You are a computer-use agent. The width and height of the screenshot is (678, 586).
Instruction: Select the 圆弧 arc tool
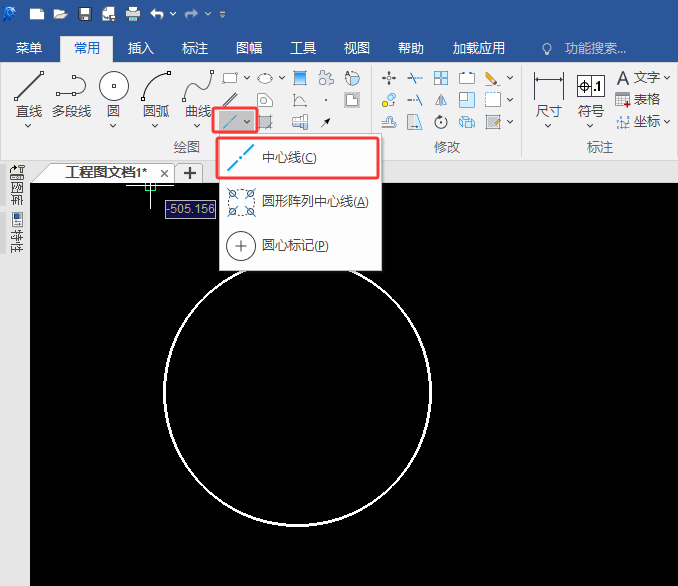(156, 95)
